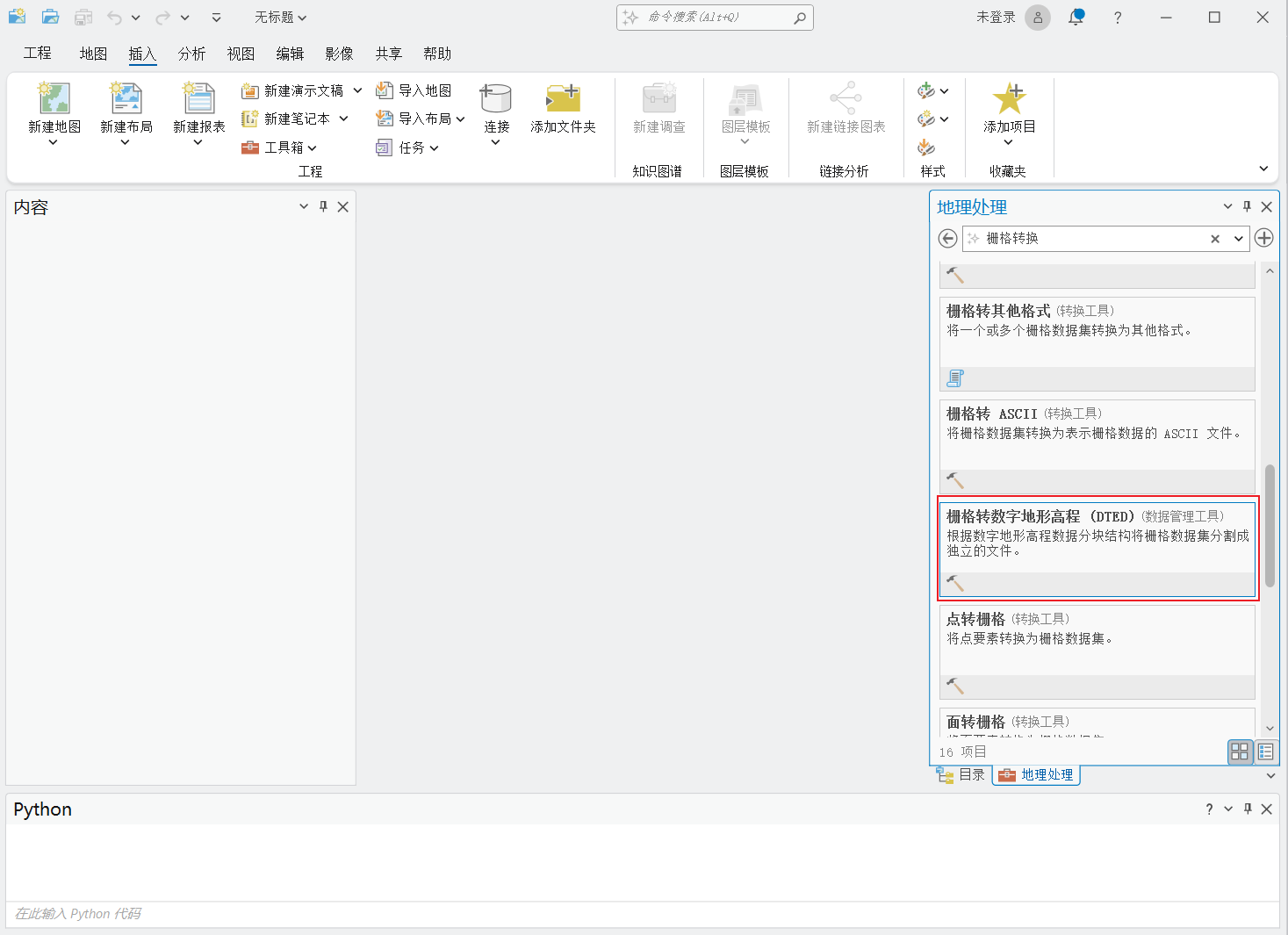Open the 栅格转其他格式 tool
The image size is (1288, 935).
click(x=1097, y=343)
